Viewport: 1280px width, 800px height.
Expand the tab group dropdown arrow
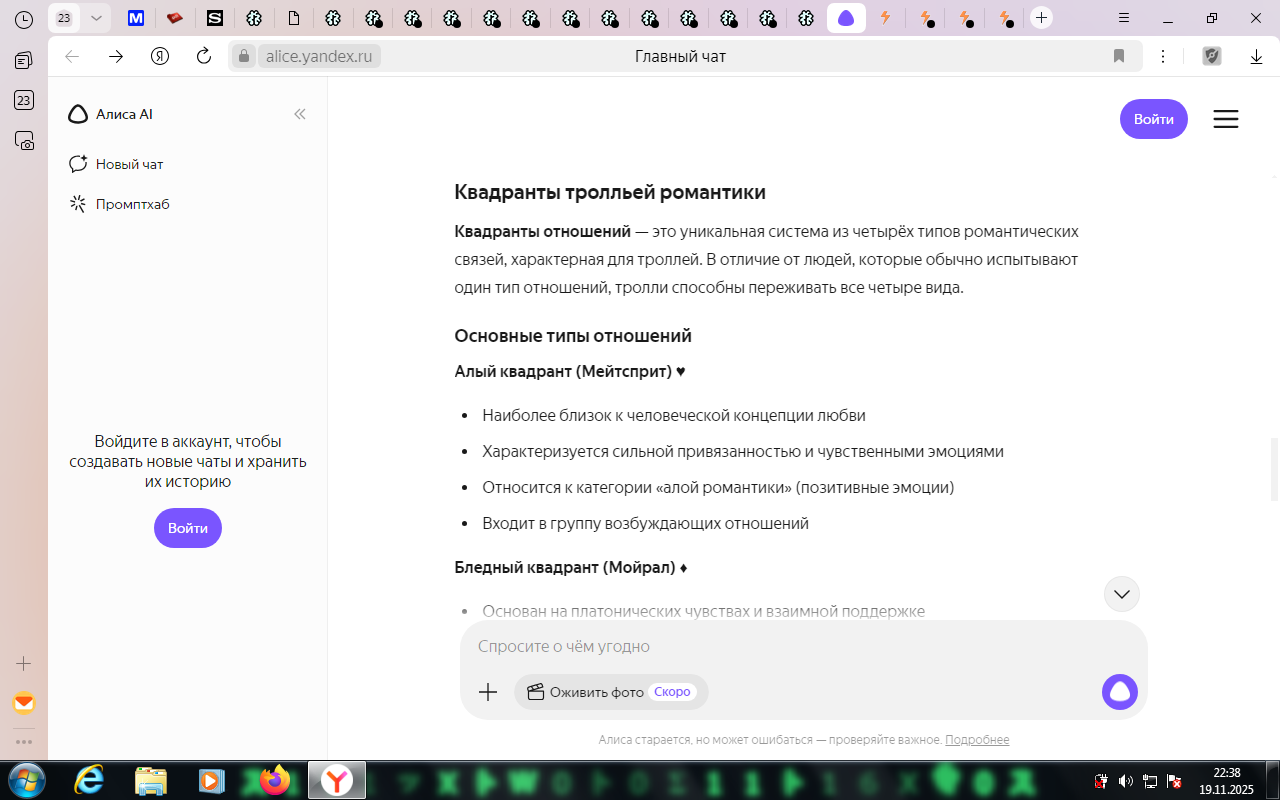[x=96, y=18]
